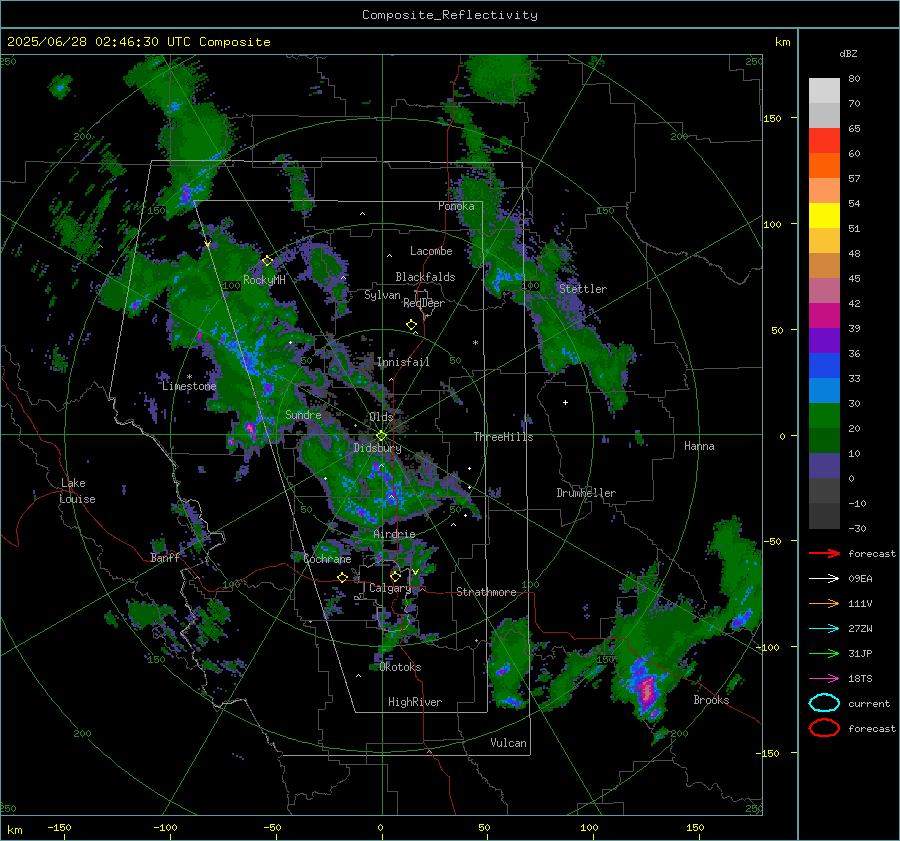Click the 100 tick on the right axis
This screenshot has width=900, height=841.
pyautogui.click(x=772, y=224)
